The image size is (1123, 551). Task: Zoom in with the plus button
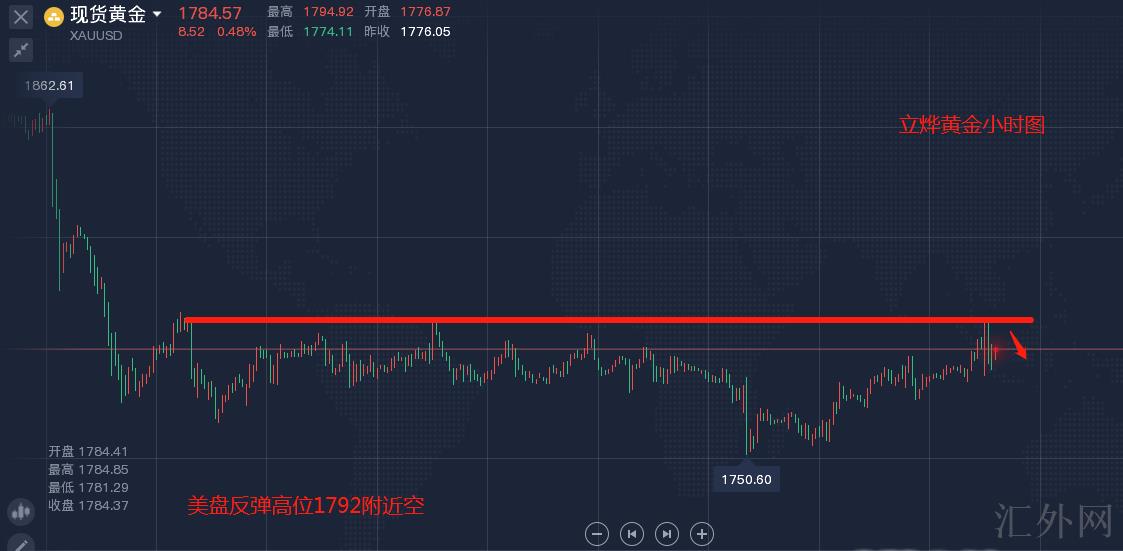tap(702, 534)
